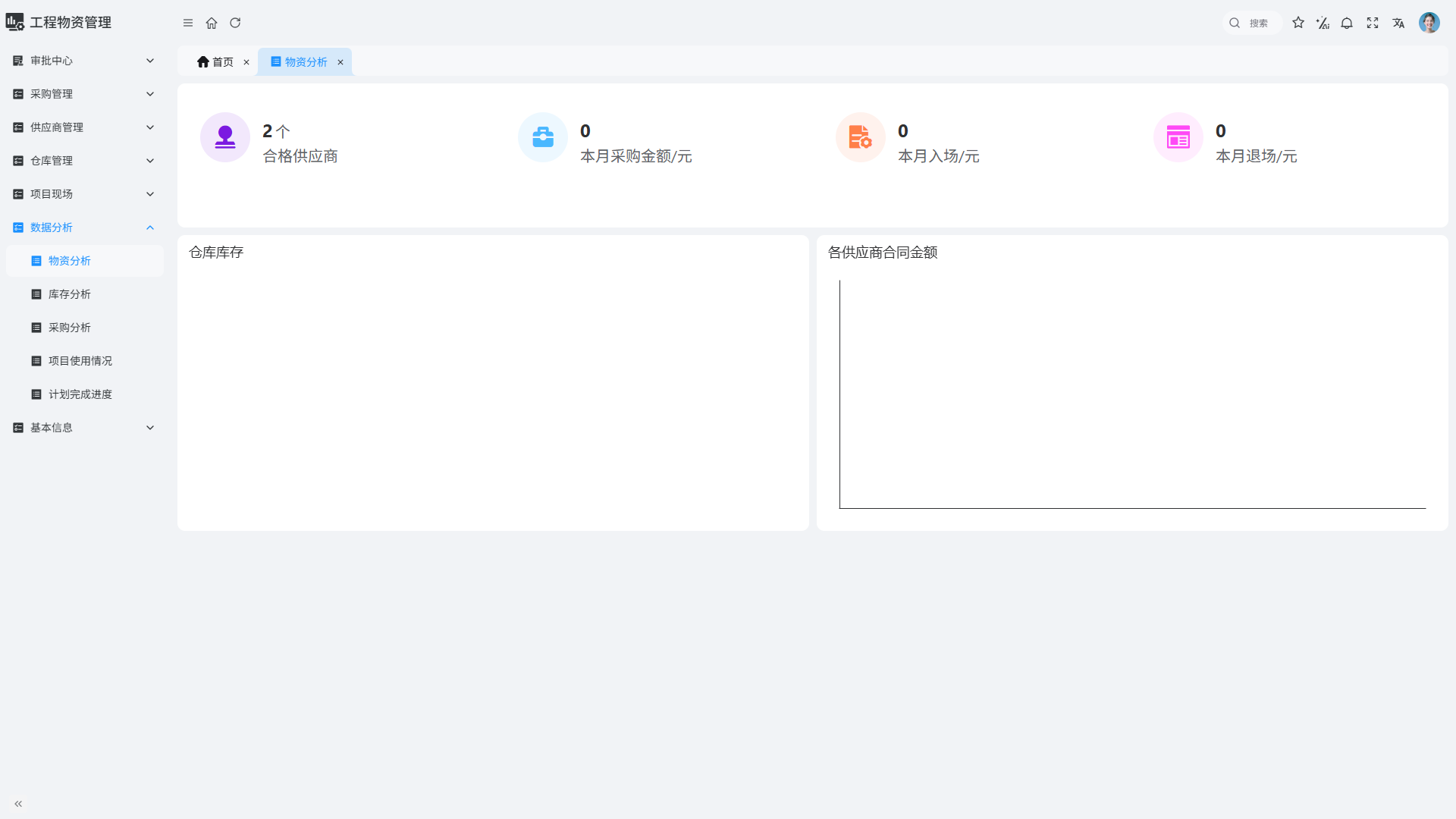
Task: Click the 项目现场 sidebar icon
Action: click(18, 194)
